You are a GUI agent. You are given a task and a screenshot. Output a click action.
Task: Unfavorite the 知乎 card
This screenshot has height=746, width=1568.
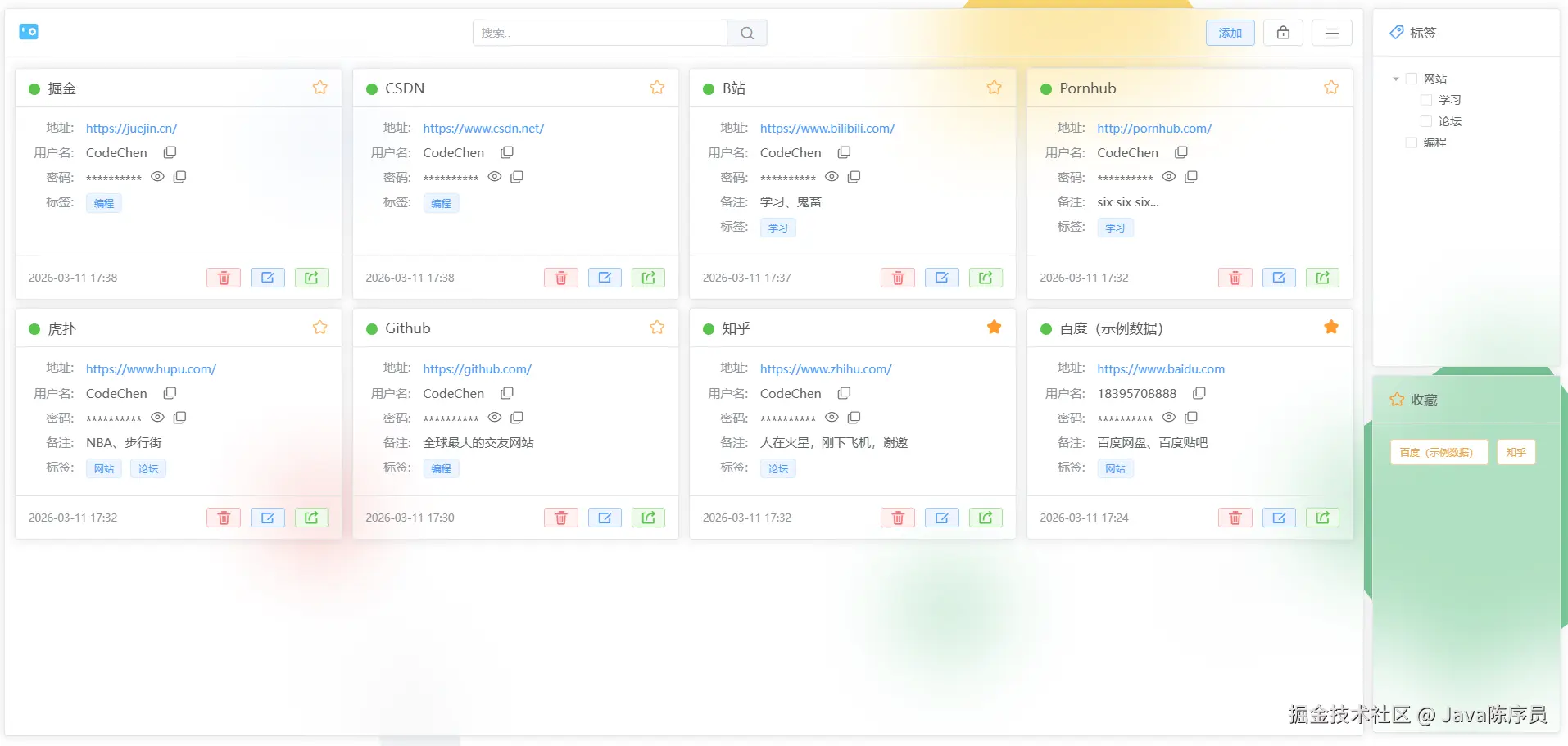point(995,328)
